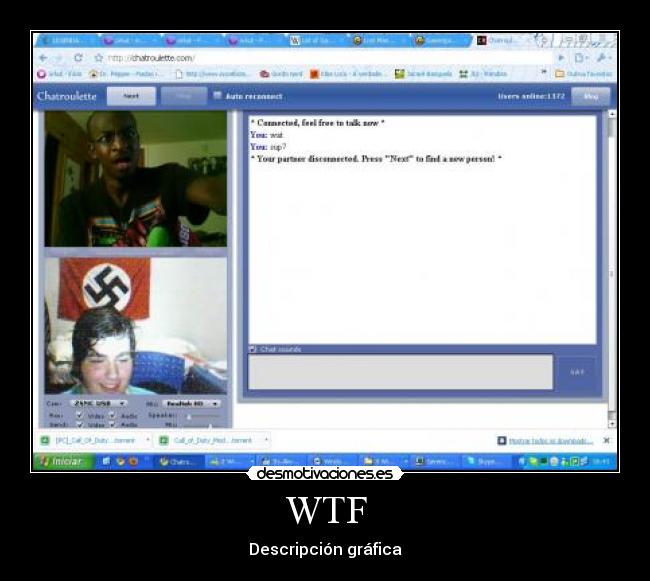Open the page menu icon in toolbar
Screen dimensions: 650x581
(581, 58)
